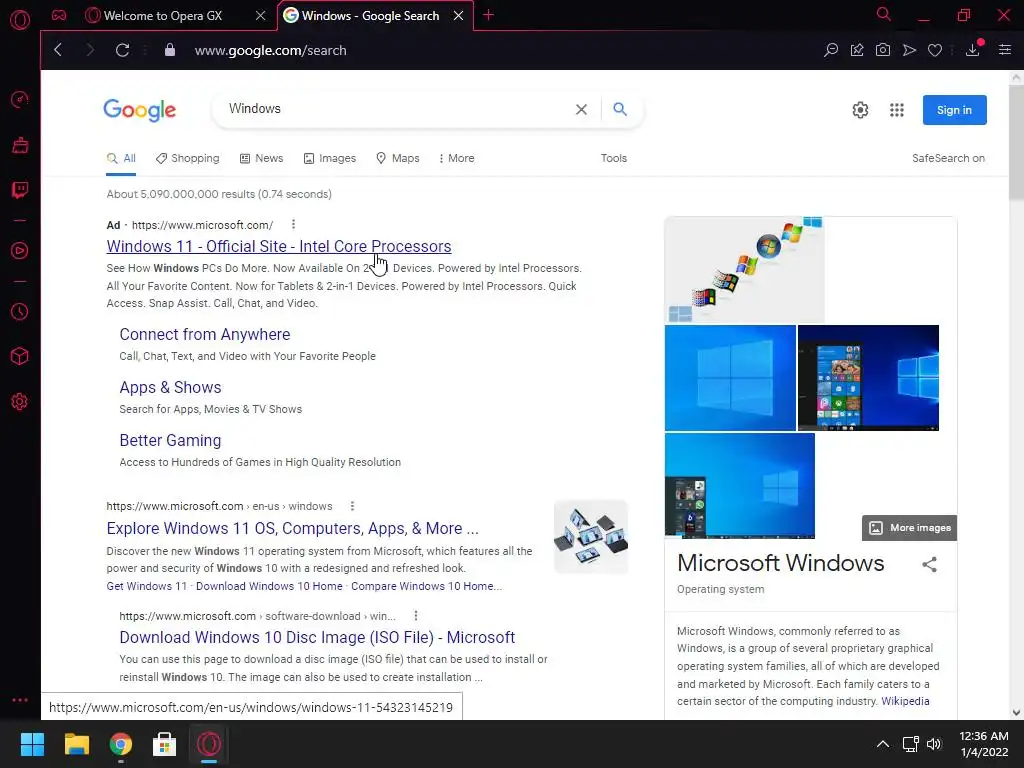Switch to Welcome to Opera GX tab
The width and height of the screenshot is (1024, 768).
tap(163, 16)
